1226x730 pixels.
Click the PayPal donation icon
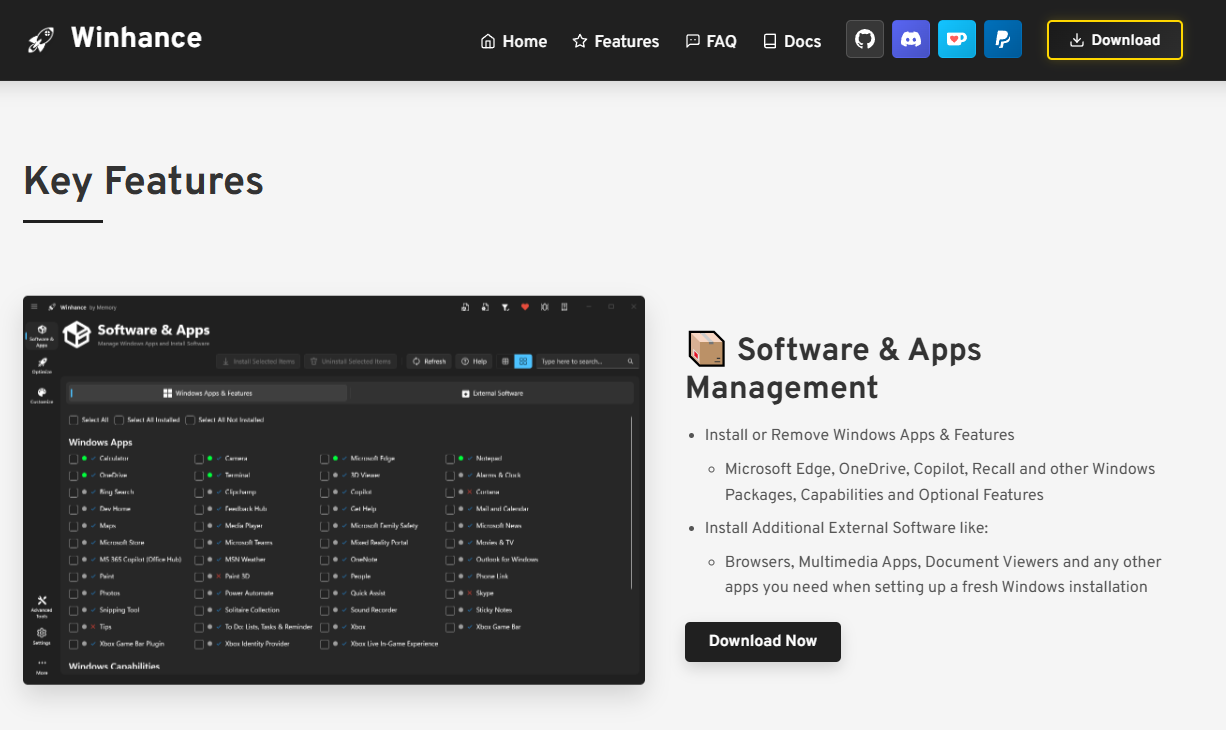click(1003, 40)
